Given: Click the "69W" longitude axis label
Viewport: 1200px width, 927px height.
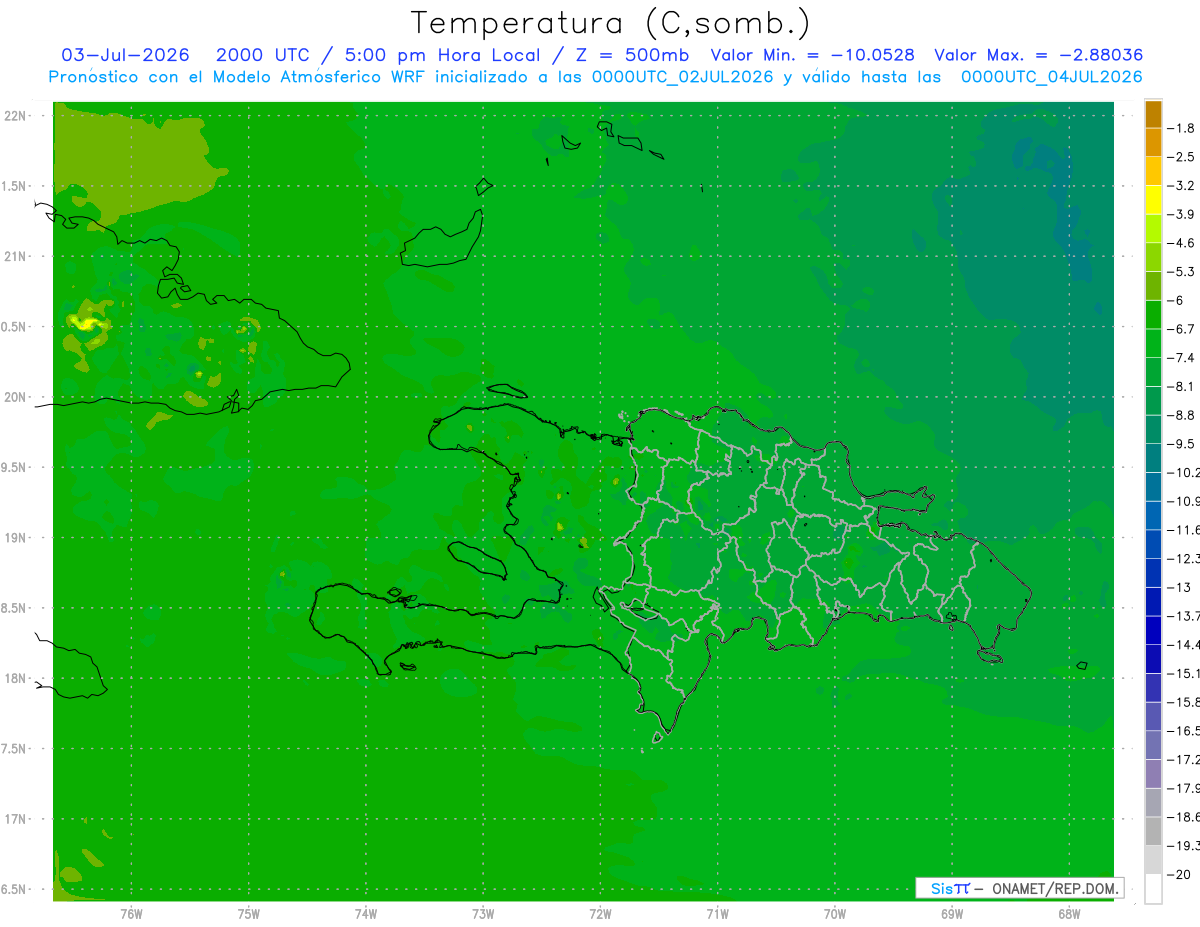Looking at the screenshot, I should point(952,913).
